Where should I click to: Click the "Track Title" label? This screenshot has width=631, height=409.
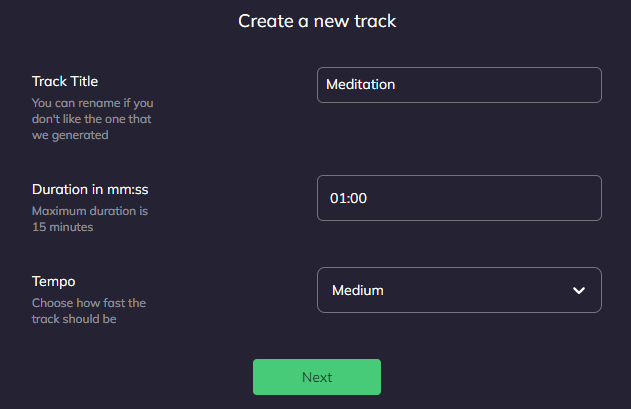tap(65, 81)
